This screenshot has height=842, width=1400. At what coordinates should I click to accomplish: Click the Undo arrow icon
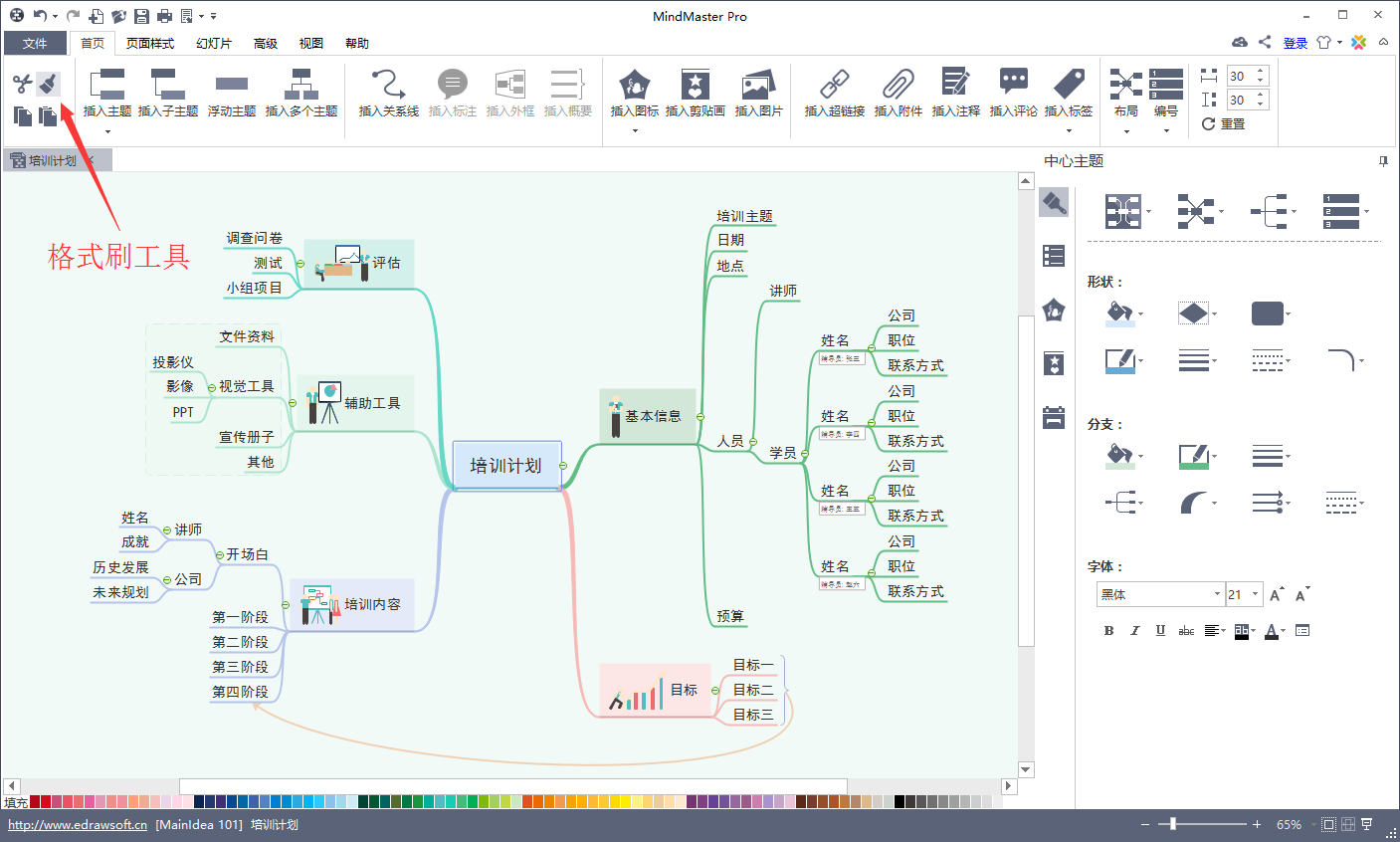[40, 16]
